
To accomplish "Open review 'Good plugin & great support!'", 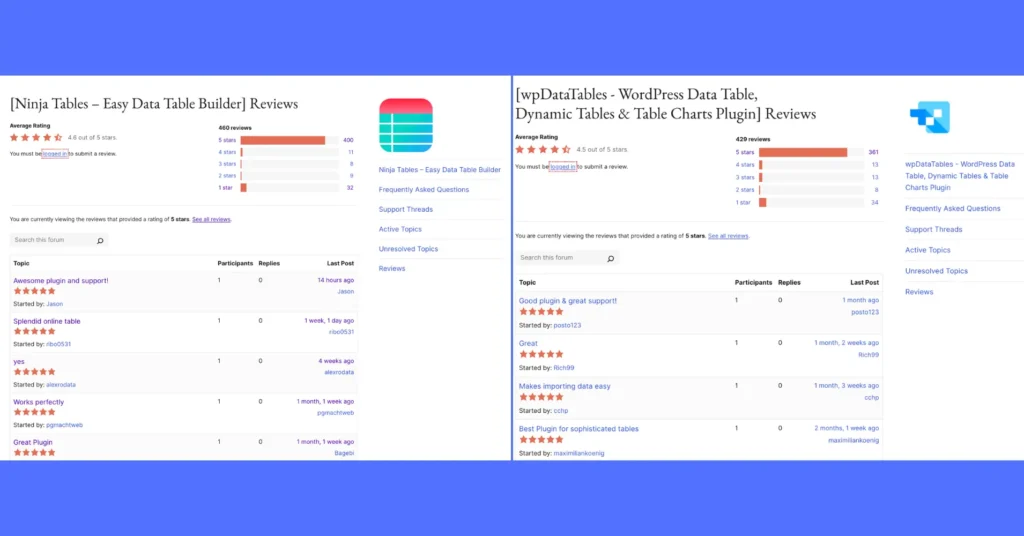I will (568, 301).
